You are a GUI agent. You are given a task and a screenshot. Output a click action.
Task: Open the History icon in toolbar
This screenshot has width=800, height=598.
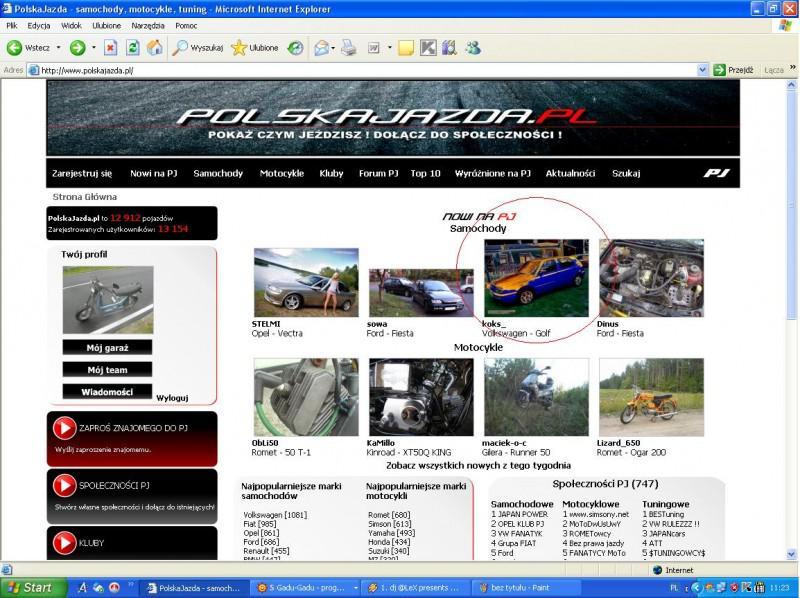[x=295, y=48]
